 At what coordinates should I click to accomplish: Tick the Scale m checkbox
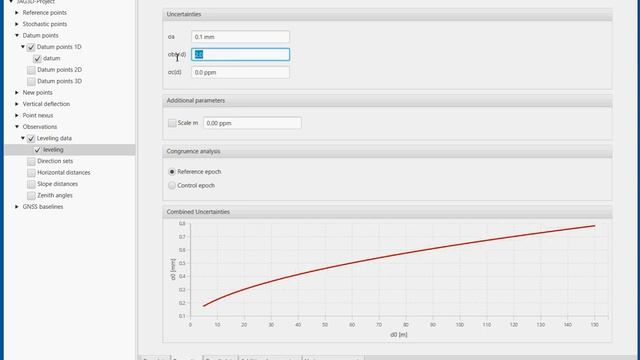pos(172,123)
